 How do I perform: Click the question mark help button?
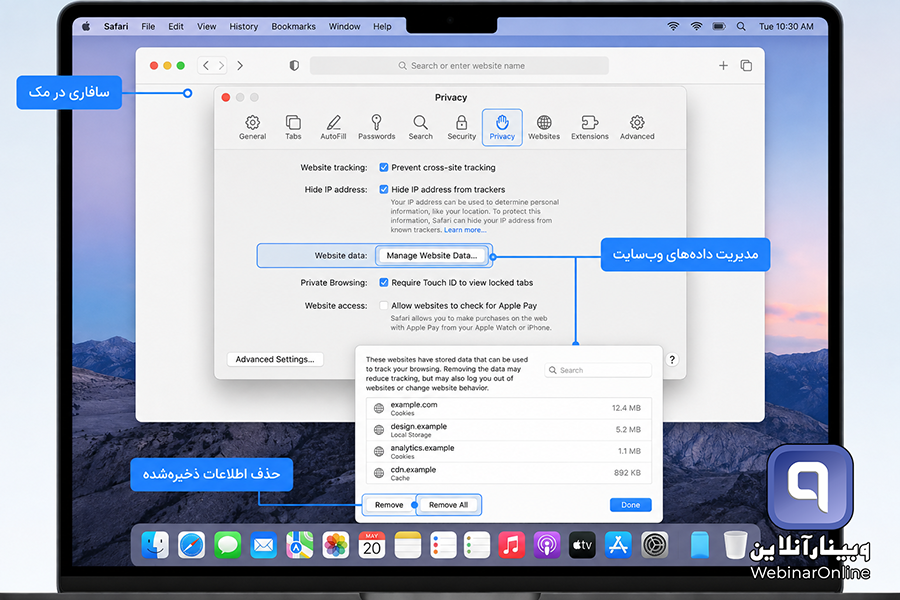tap(672, 359)
